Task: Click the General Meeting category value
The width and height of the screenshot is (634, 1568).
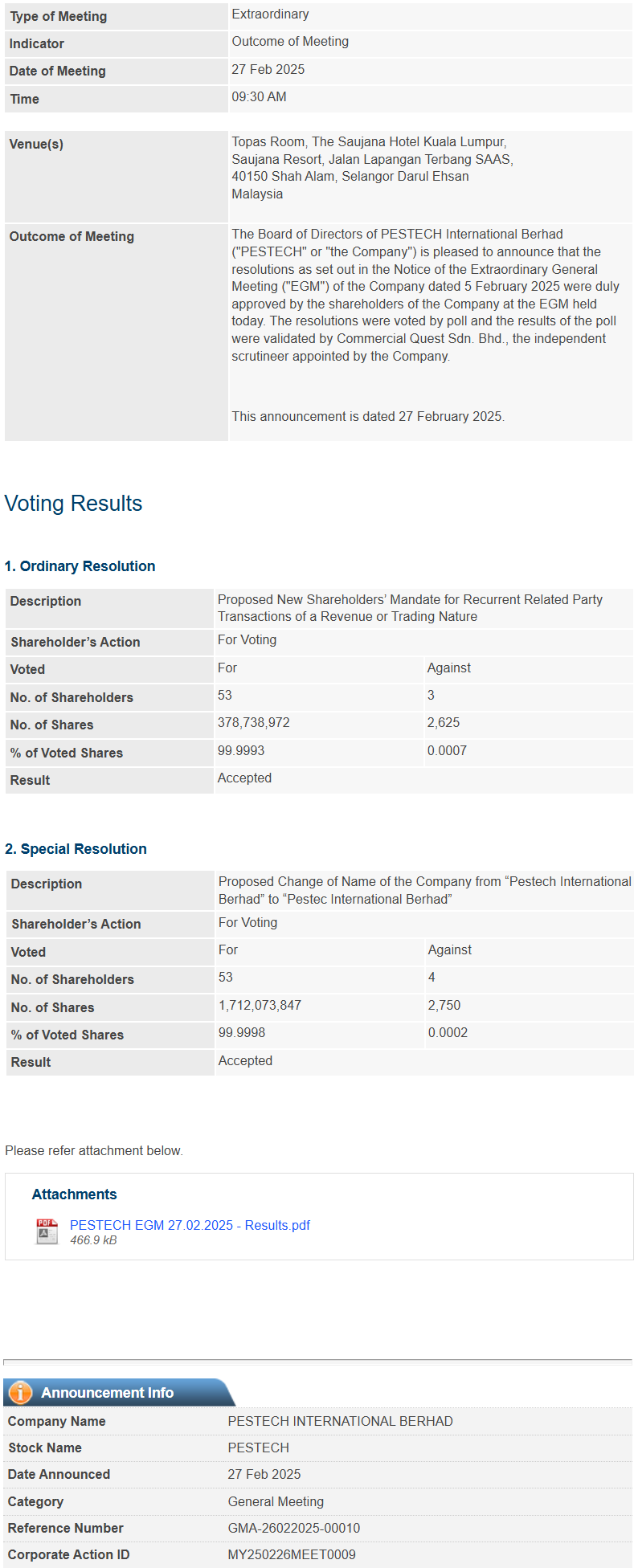Action: click(276, 1501)
